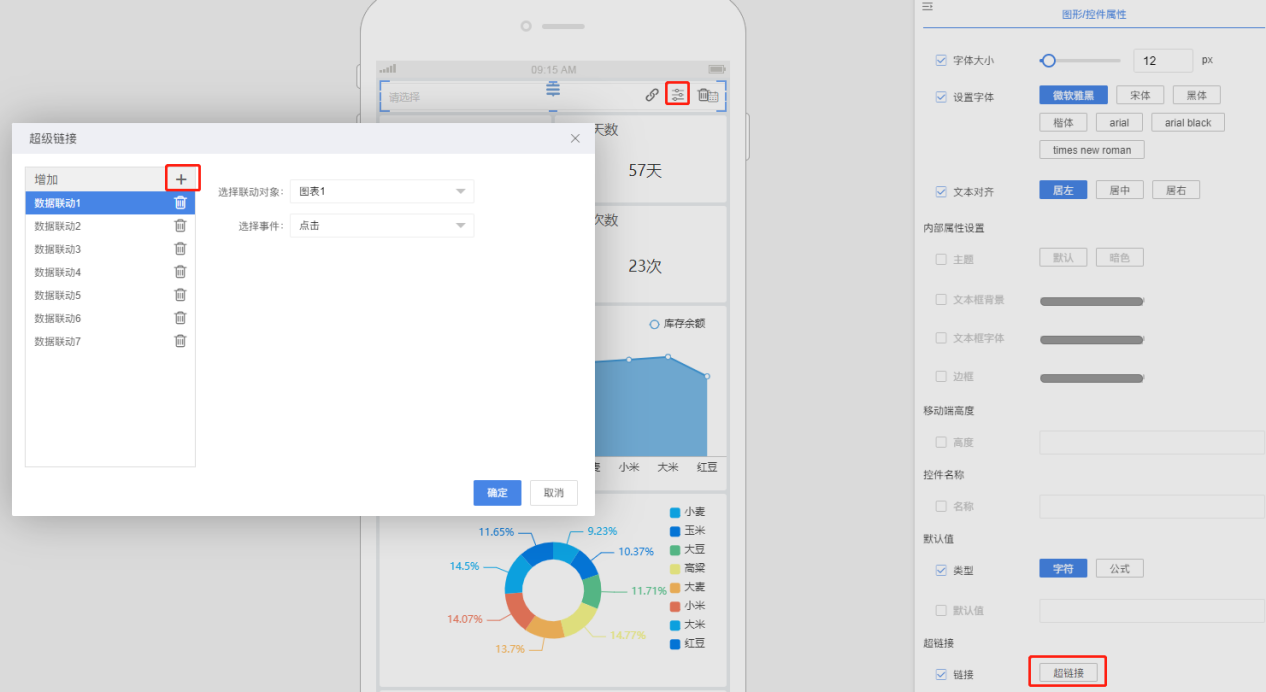Toggle the 字体大小 checkbox
The width and height of the screenshot is (1266, 692).
click(x=940, y=61)
